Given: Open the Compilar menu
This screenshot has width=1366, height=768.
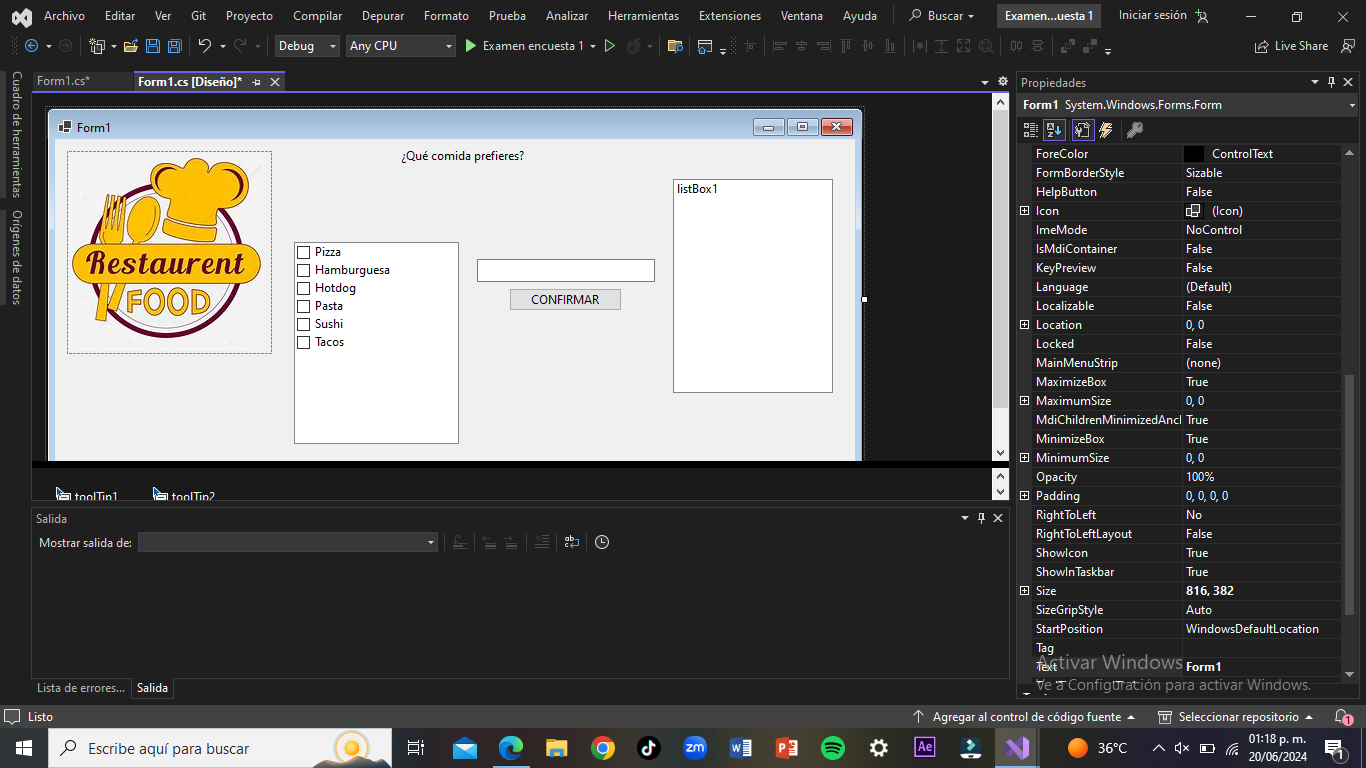Looking at the screenshot, I should (317, 16).
